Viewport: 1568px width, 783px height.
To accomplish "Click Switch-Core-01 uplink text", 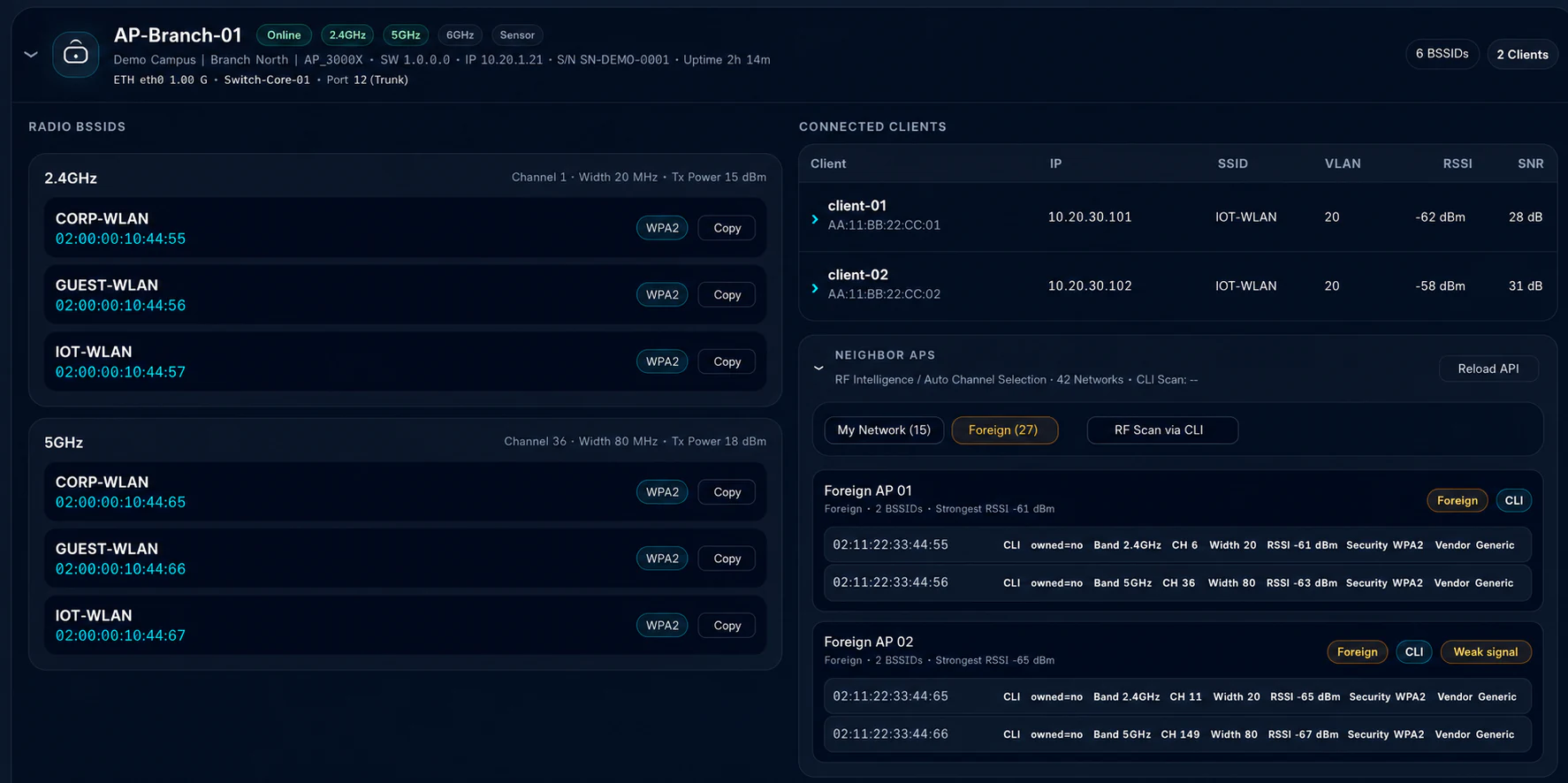I will (267, 80).
